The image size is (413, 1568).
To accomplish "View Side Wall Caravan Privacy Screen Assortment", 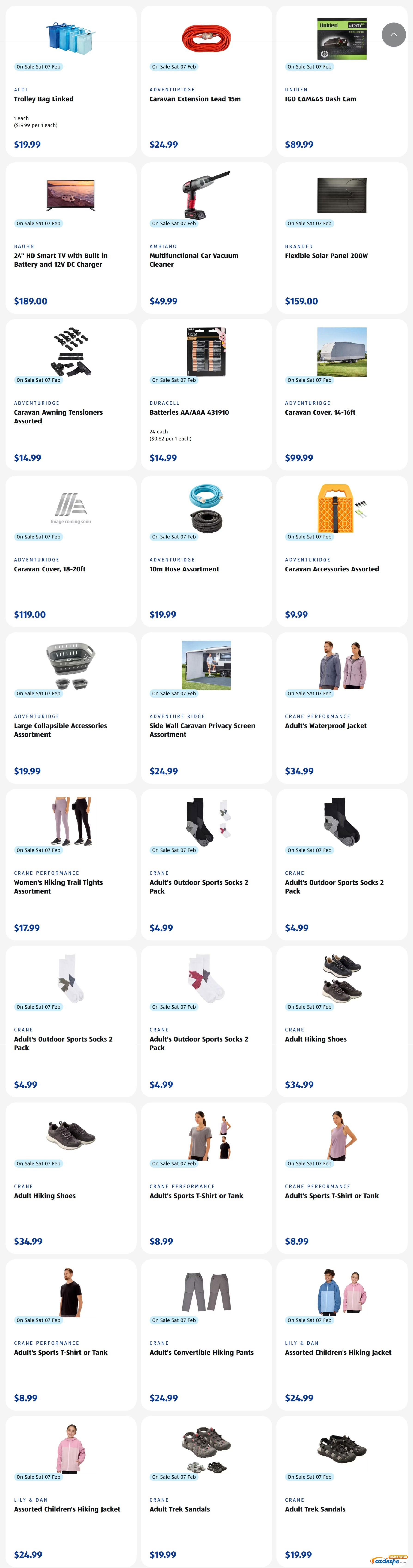I will [x=202, y=730].
